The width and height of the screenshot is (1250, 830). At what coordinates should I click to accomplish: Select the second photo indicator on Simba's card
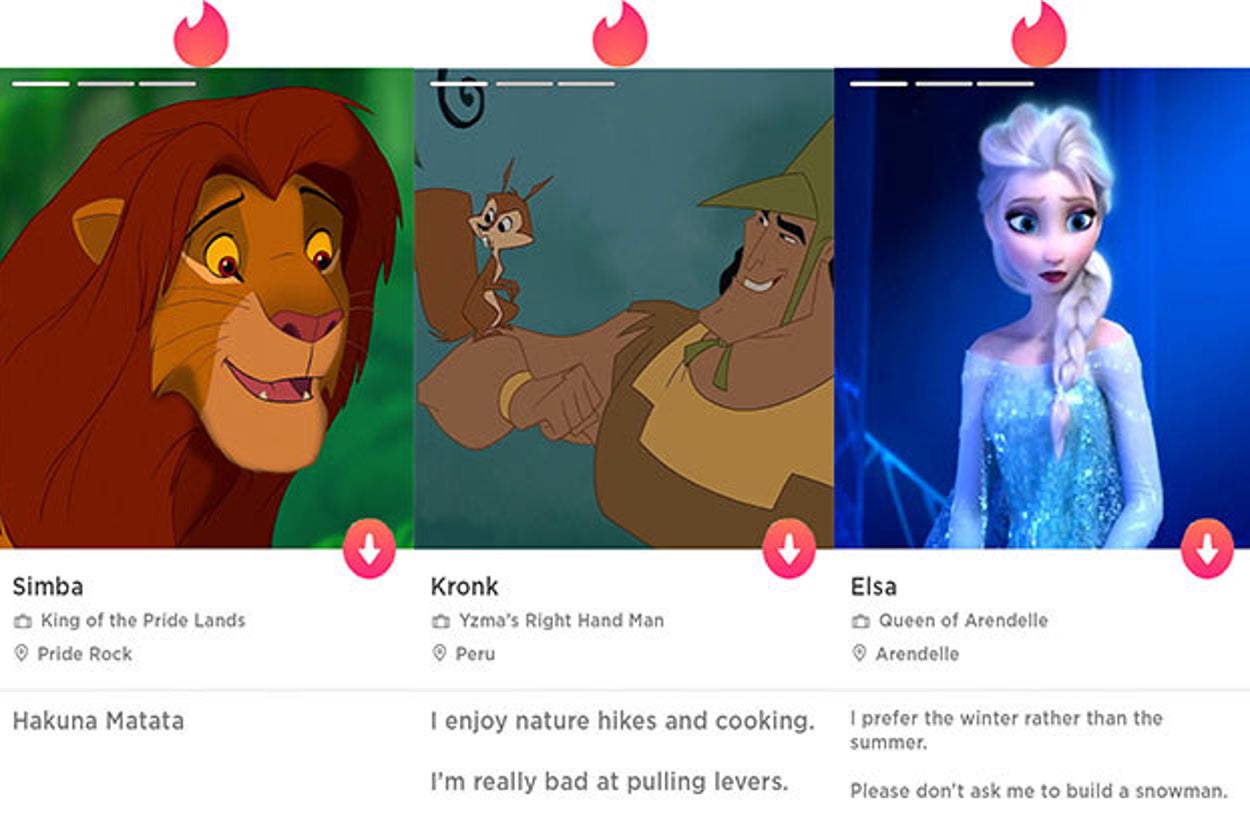click(105, 83)
